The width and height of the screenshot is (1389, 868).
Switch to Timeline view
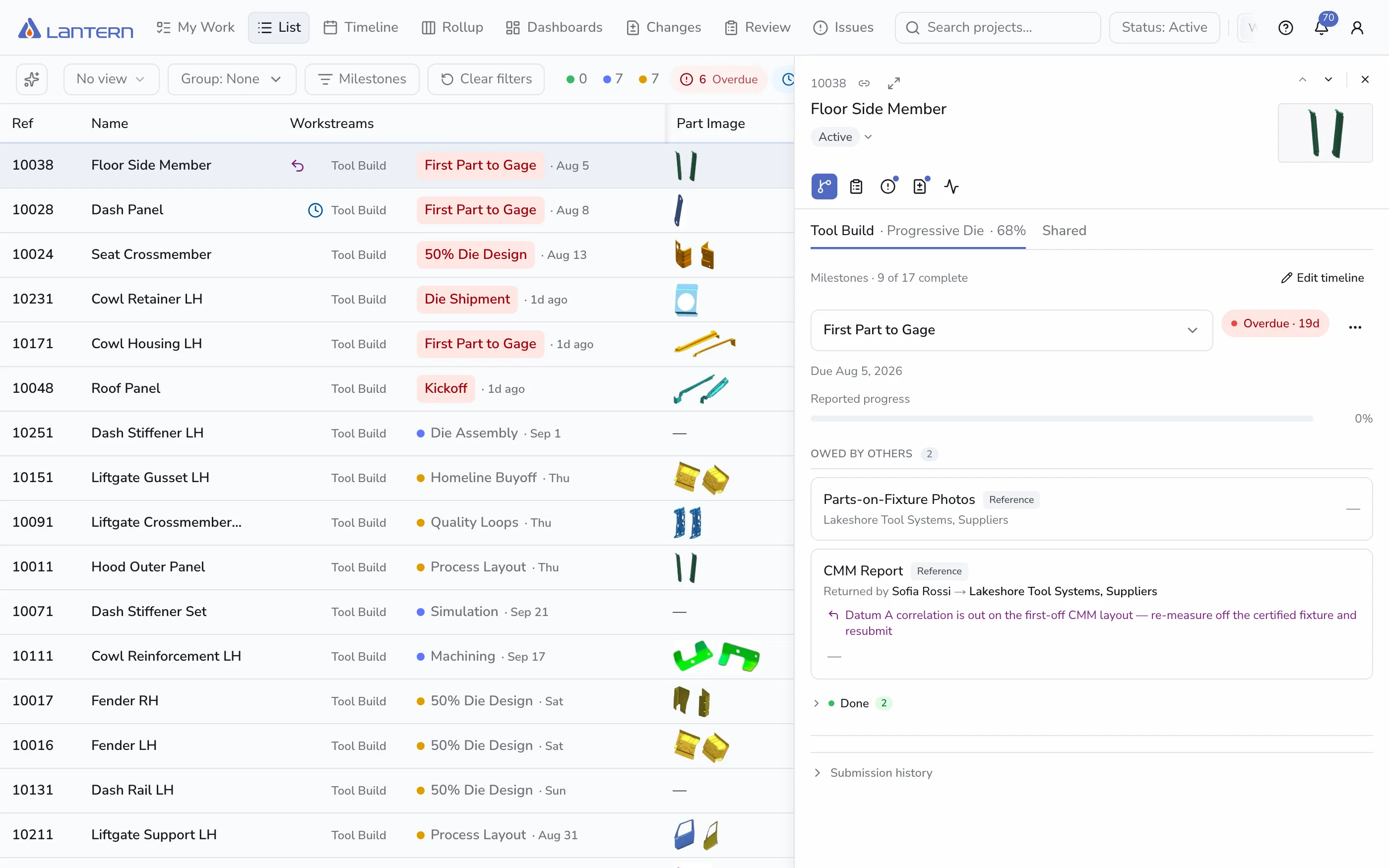(x=361, y=28)
